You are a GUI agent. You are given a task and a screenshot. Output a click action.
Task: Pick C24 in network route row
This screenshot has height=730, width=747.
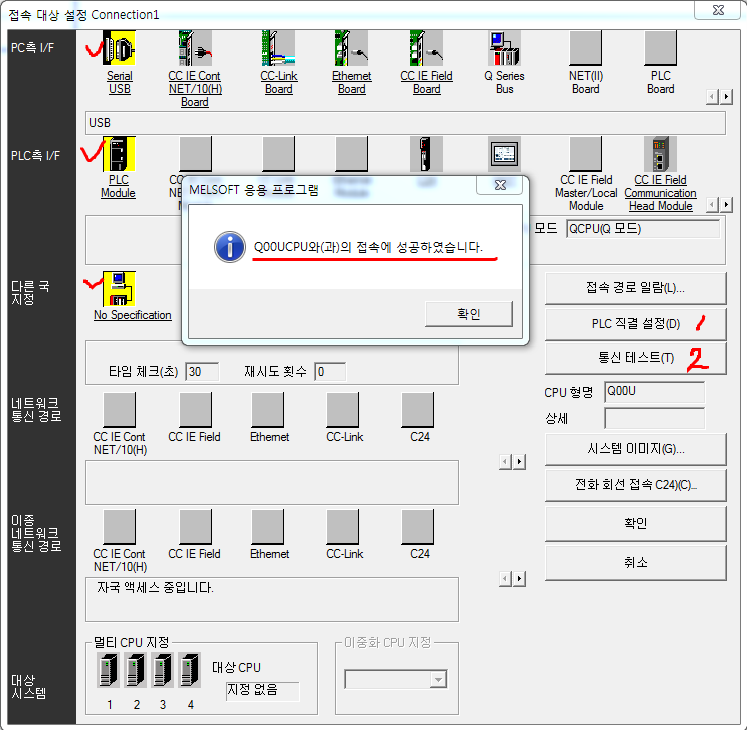418,410
